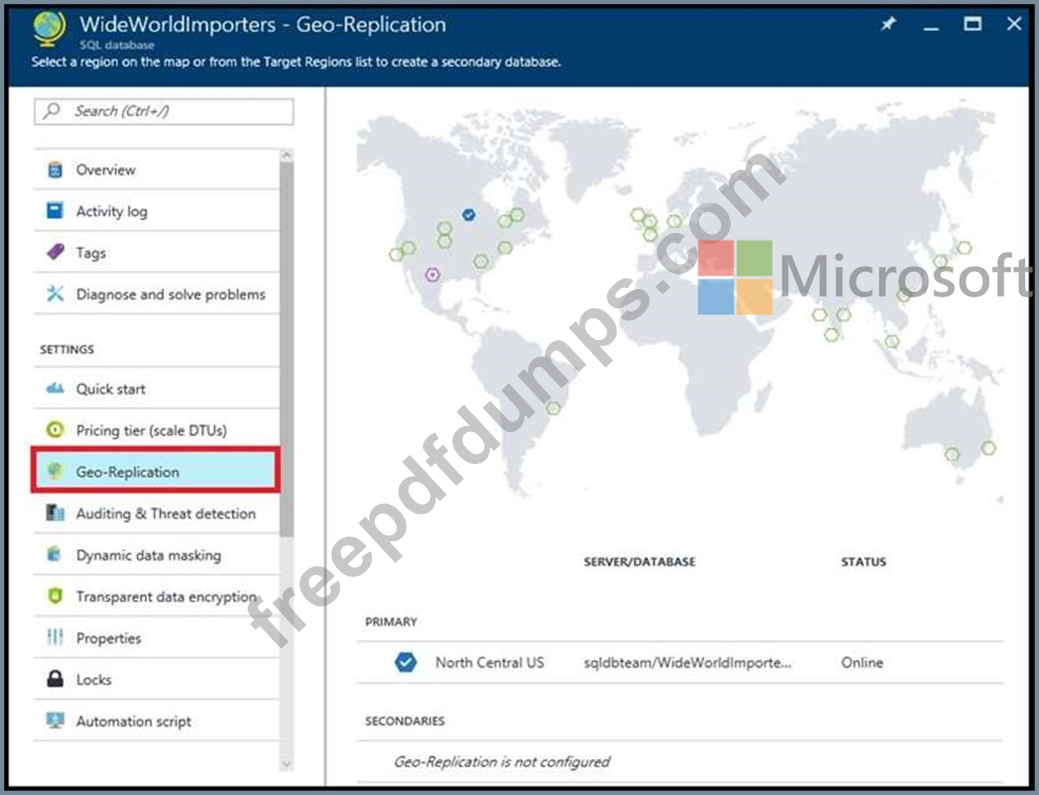Open Tags in the side menu
Viewport: 1039px width, 795px height.
[156, 252]
